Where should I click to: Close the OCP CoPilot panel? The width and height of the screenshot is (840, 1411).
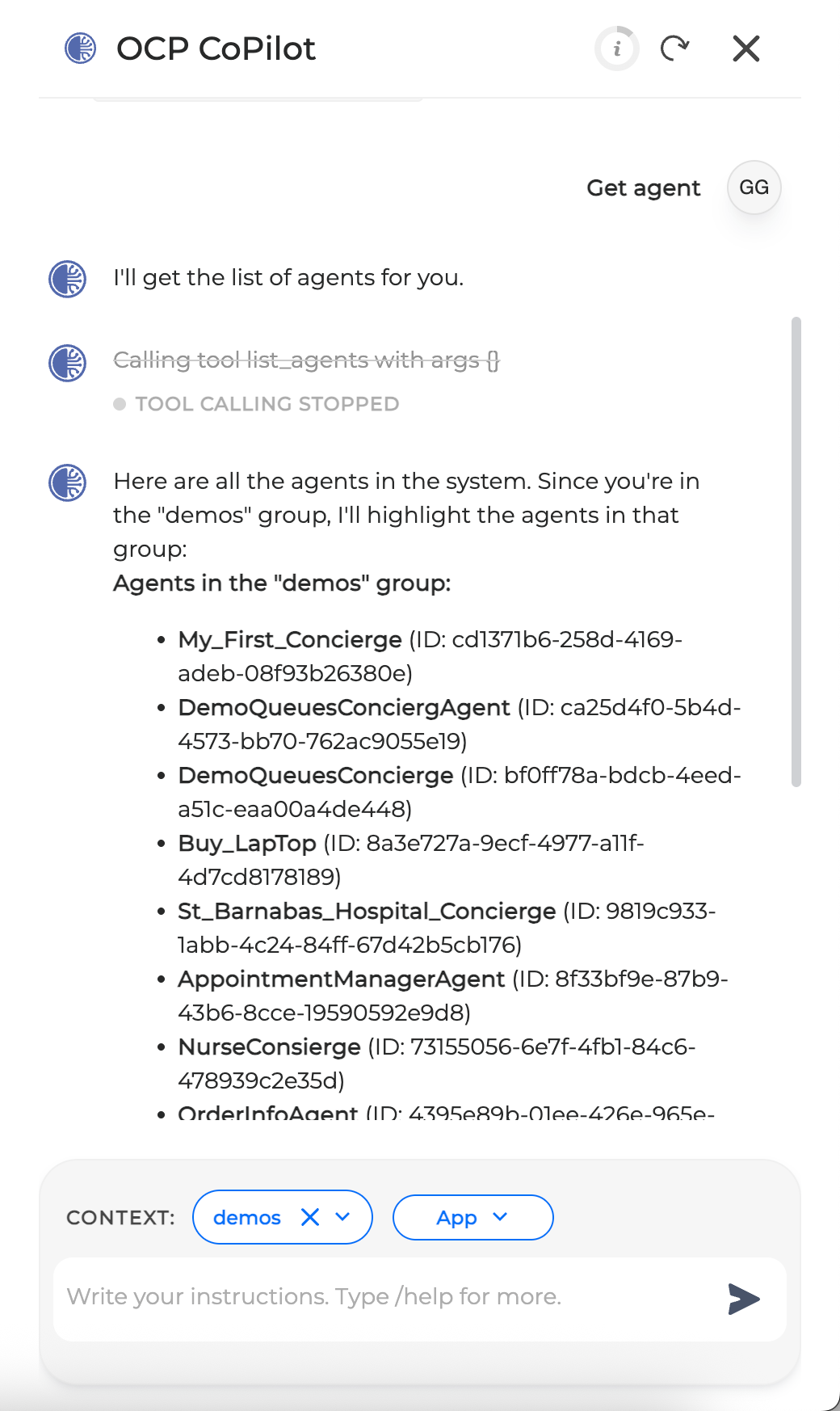click(746, 48)
